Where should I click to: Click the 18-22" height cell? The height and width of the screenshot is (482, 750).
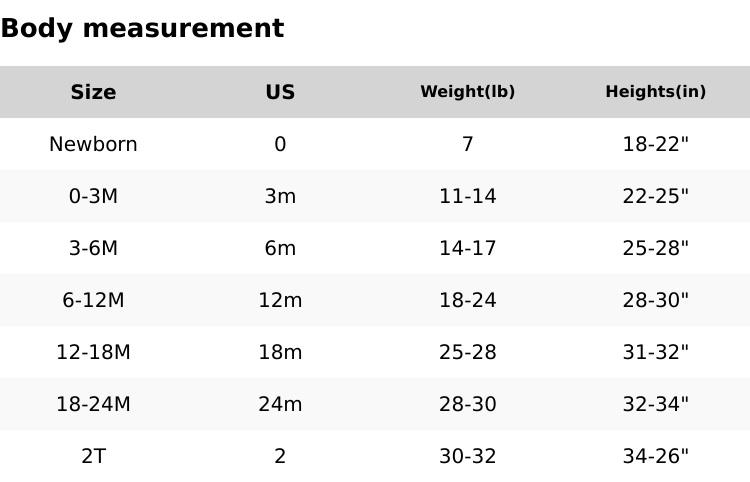coord(655,144)
